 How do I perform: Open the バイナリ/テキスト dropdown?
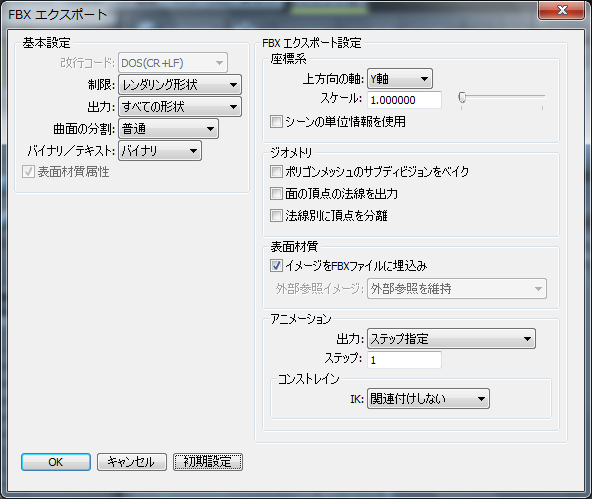click(x=160, y=151)
